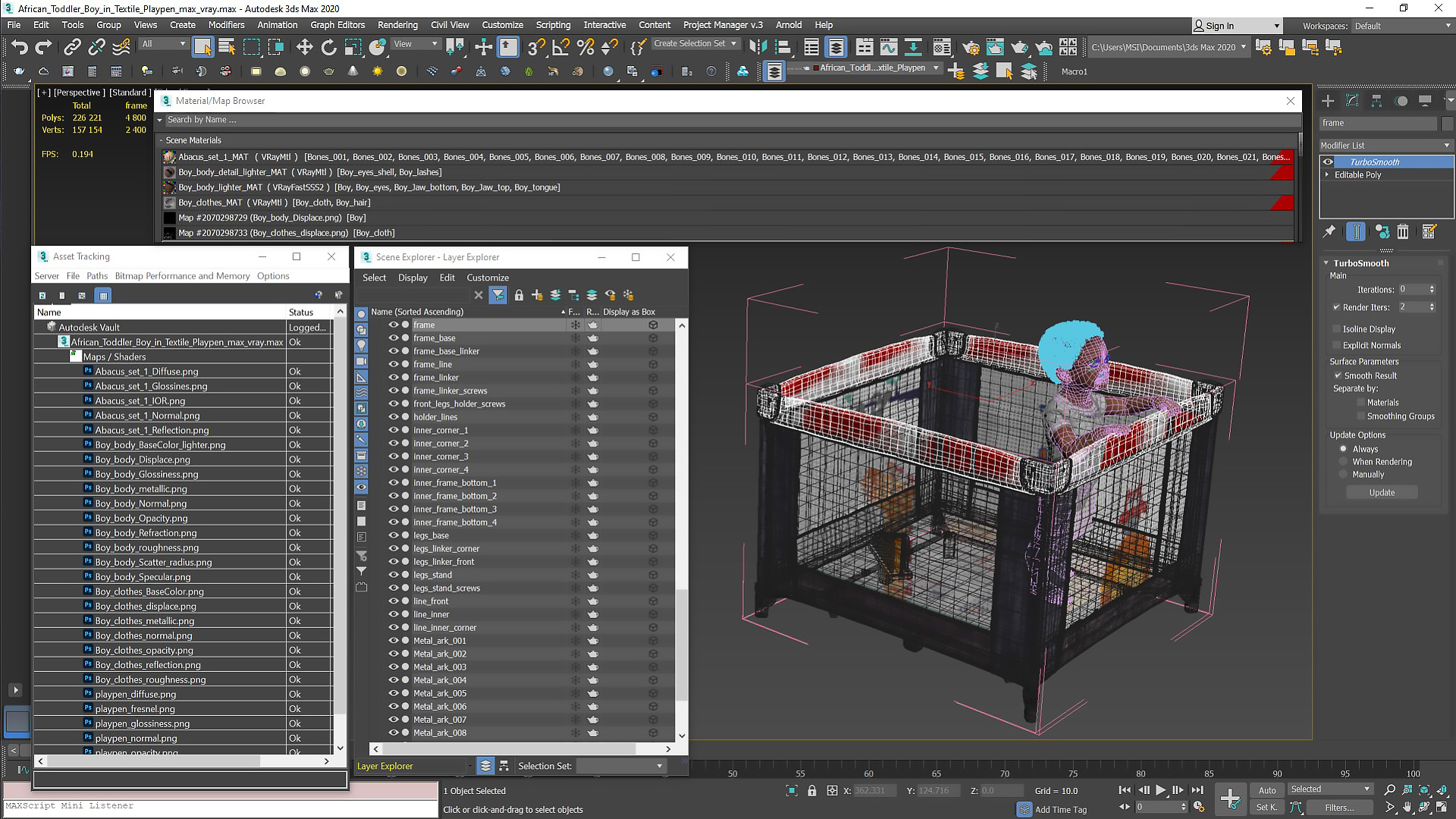Open the Create tab plus icon in Command Panel
This screenshot has width=1456, height=819.
(x=1328, y=101)
